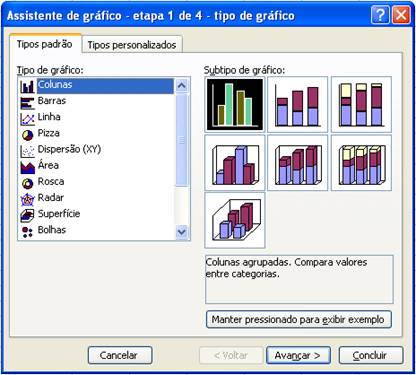Screen dimensions: 416x375
Task: Select the 3D stacked columns subtype
Action: click(x=298, y=163)
